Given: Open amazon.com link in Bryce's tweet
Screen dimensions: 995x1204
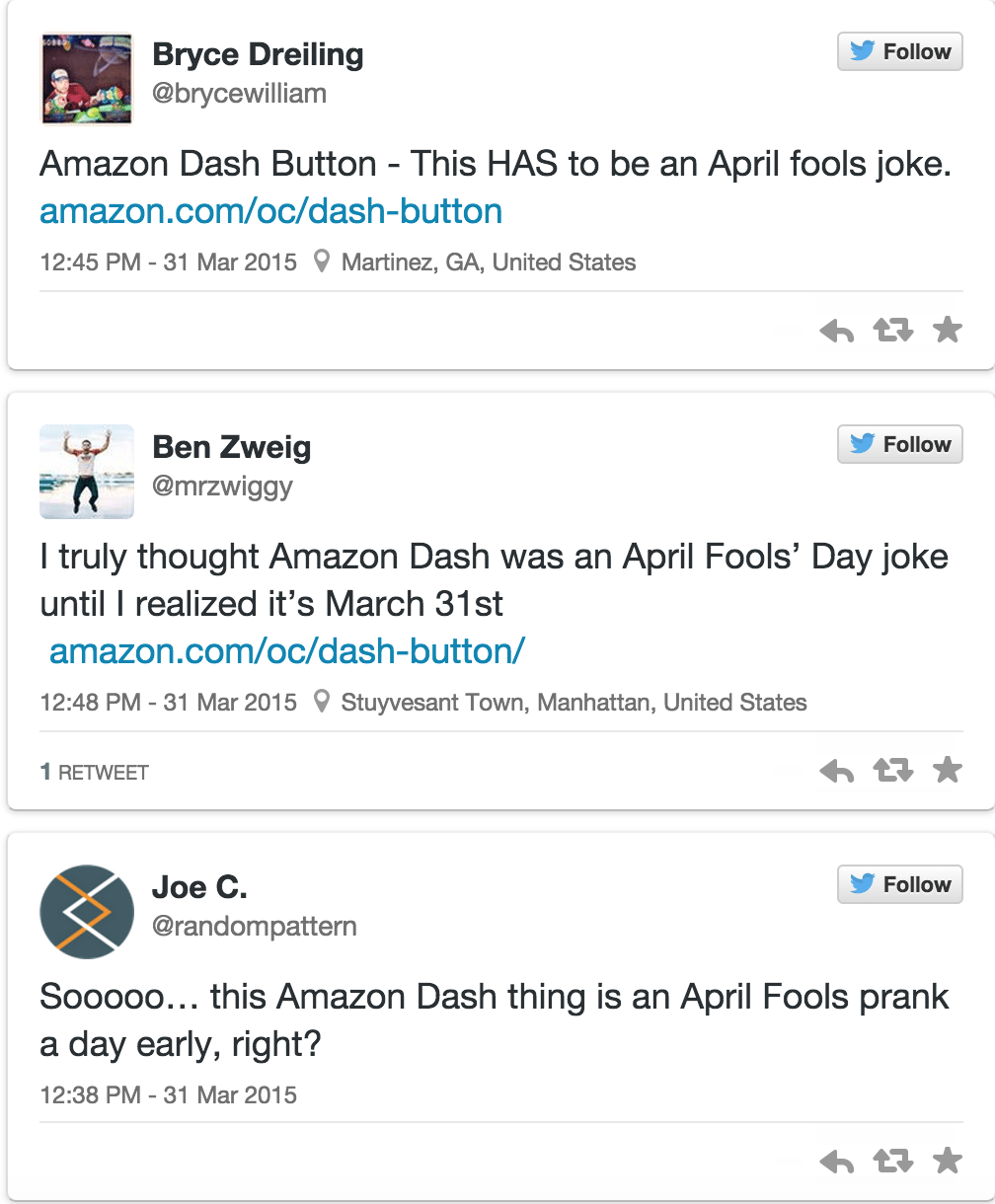Looking at the screenshot, I should tap(271, 211).
